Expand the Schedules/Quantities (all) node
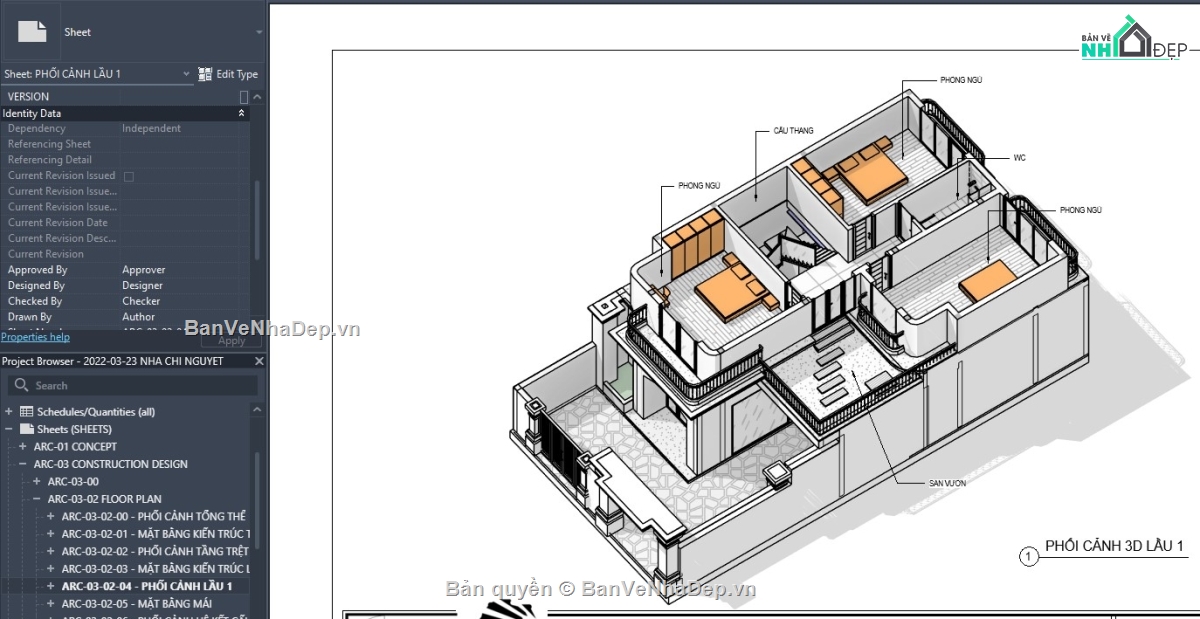 [x=9, y=412]
